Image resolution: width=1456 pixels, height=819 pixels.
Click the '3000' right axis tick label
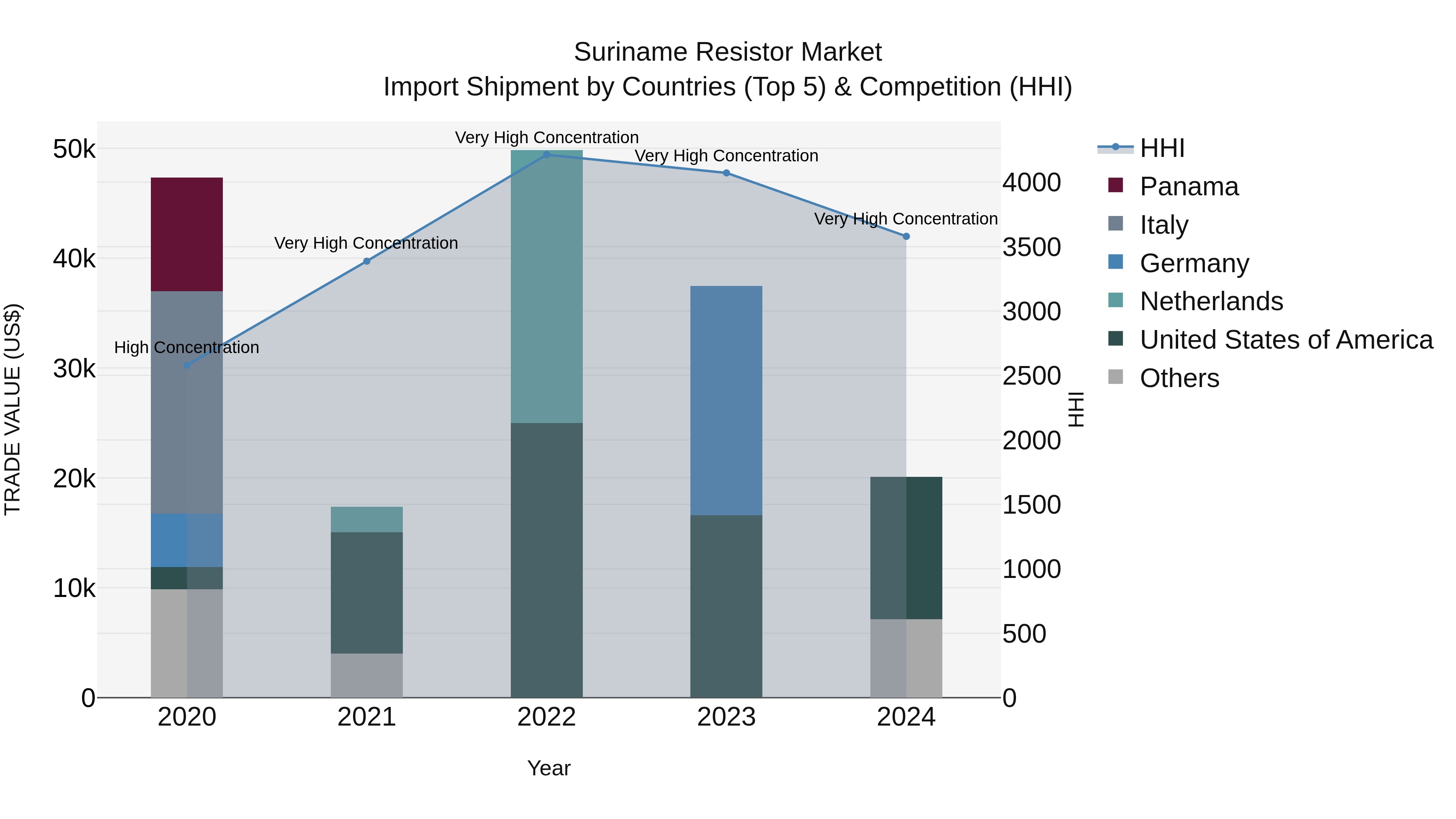coord(1031,312)
